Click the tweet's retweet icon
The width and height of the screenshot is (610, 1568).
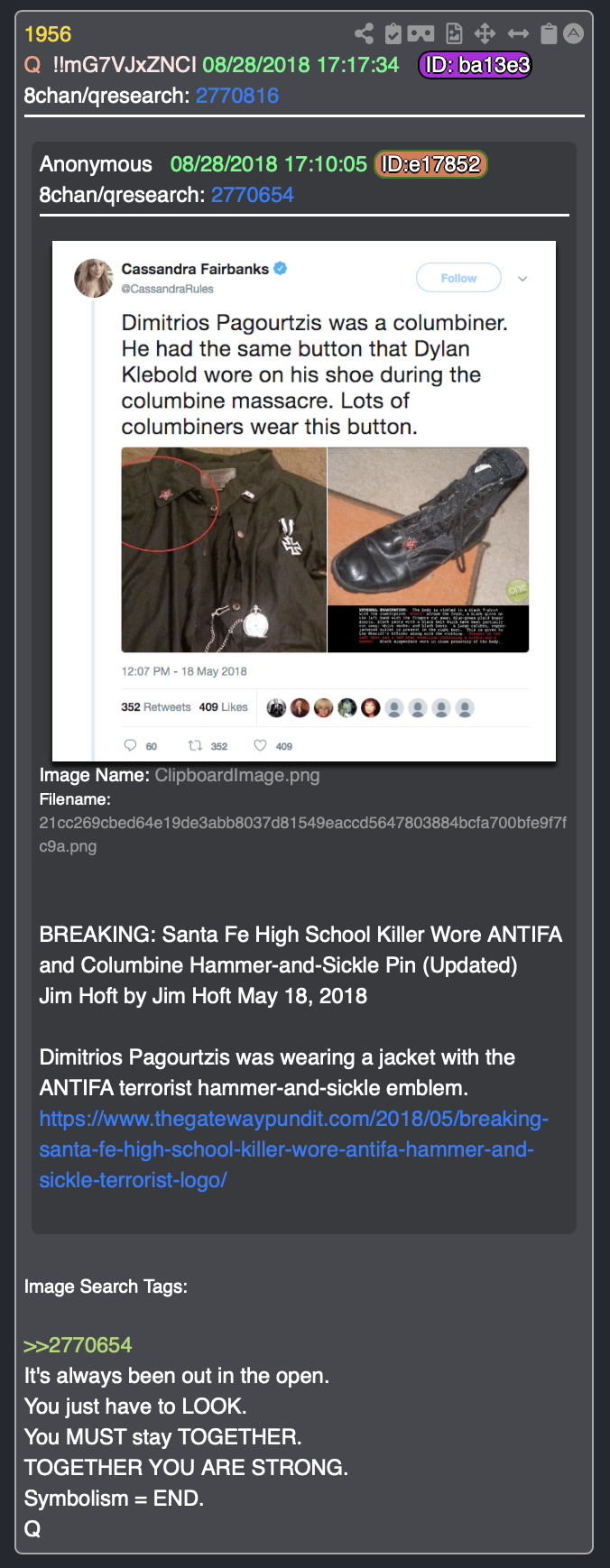[x=194, y=745]
